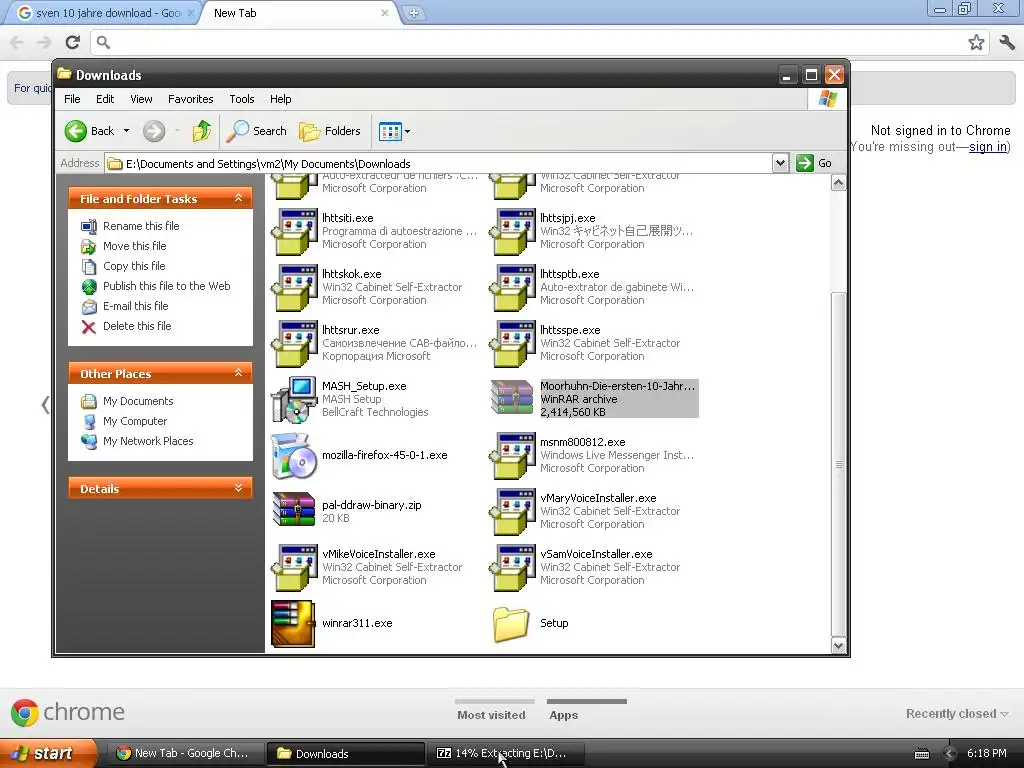Click the green Go button
The image size is (1024, 768).
point(814,163)
